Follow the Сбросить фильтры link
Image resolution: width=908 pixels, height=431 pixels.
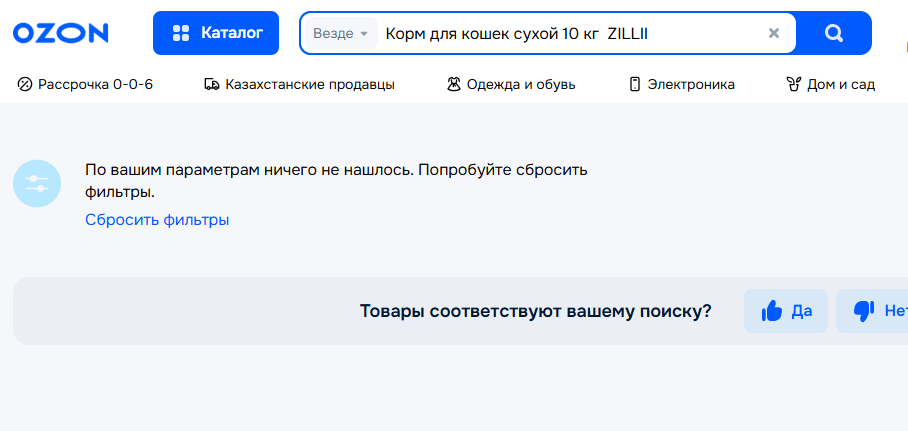(x=157, y=219)
